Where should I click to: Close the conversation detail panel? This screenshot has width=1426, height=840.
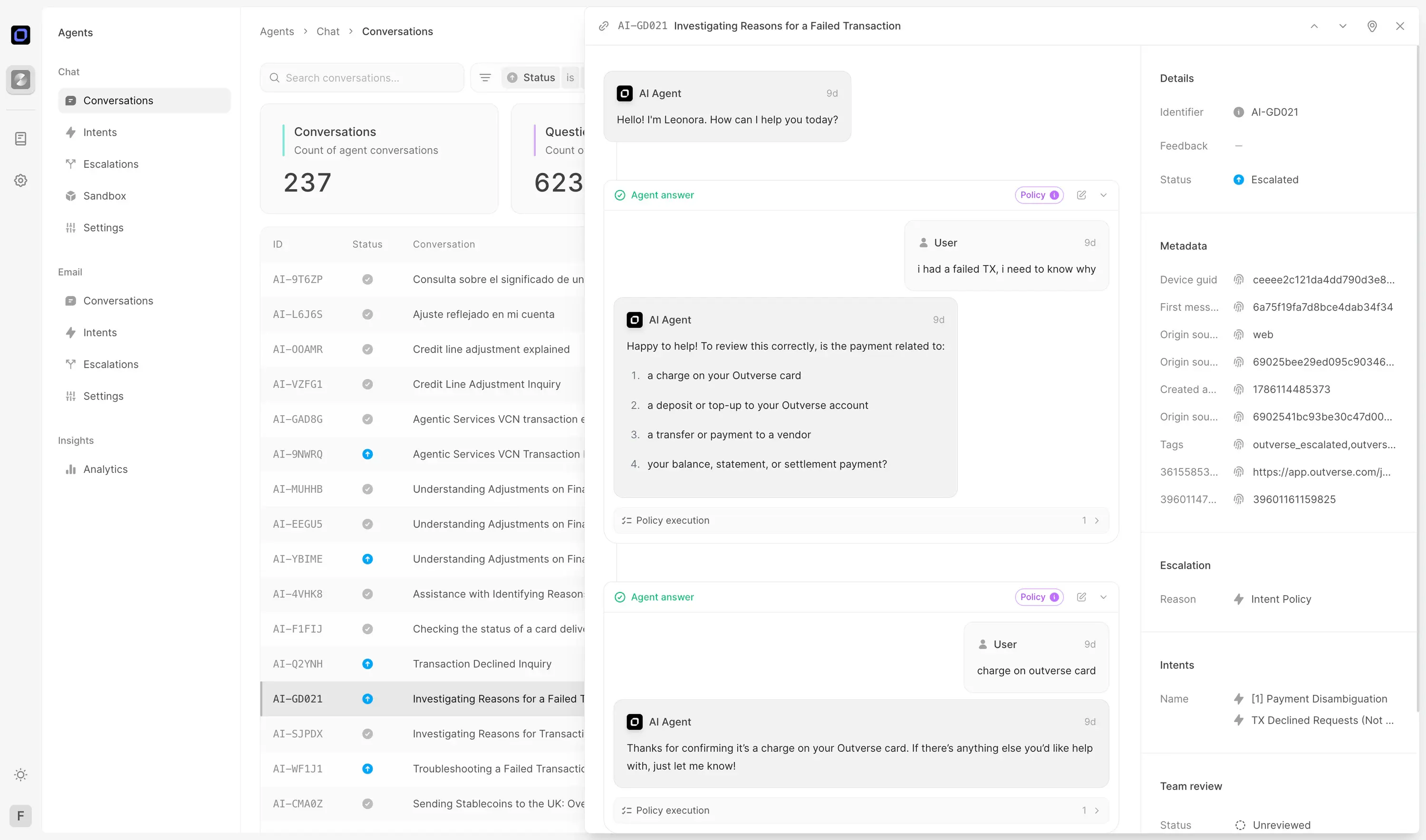coord(1400,26)
